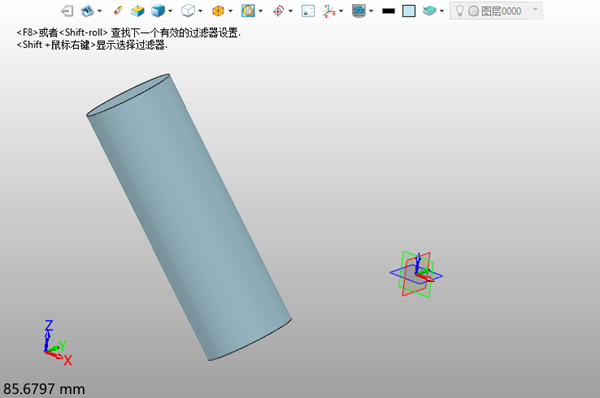This screenshot has height=398, width=600.
Task: Click the coordinate axes icon in toolbar
Action: coord(329,11)
